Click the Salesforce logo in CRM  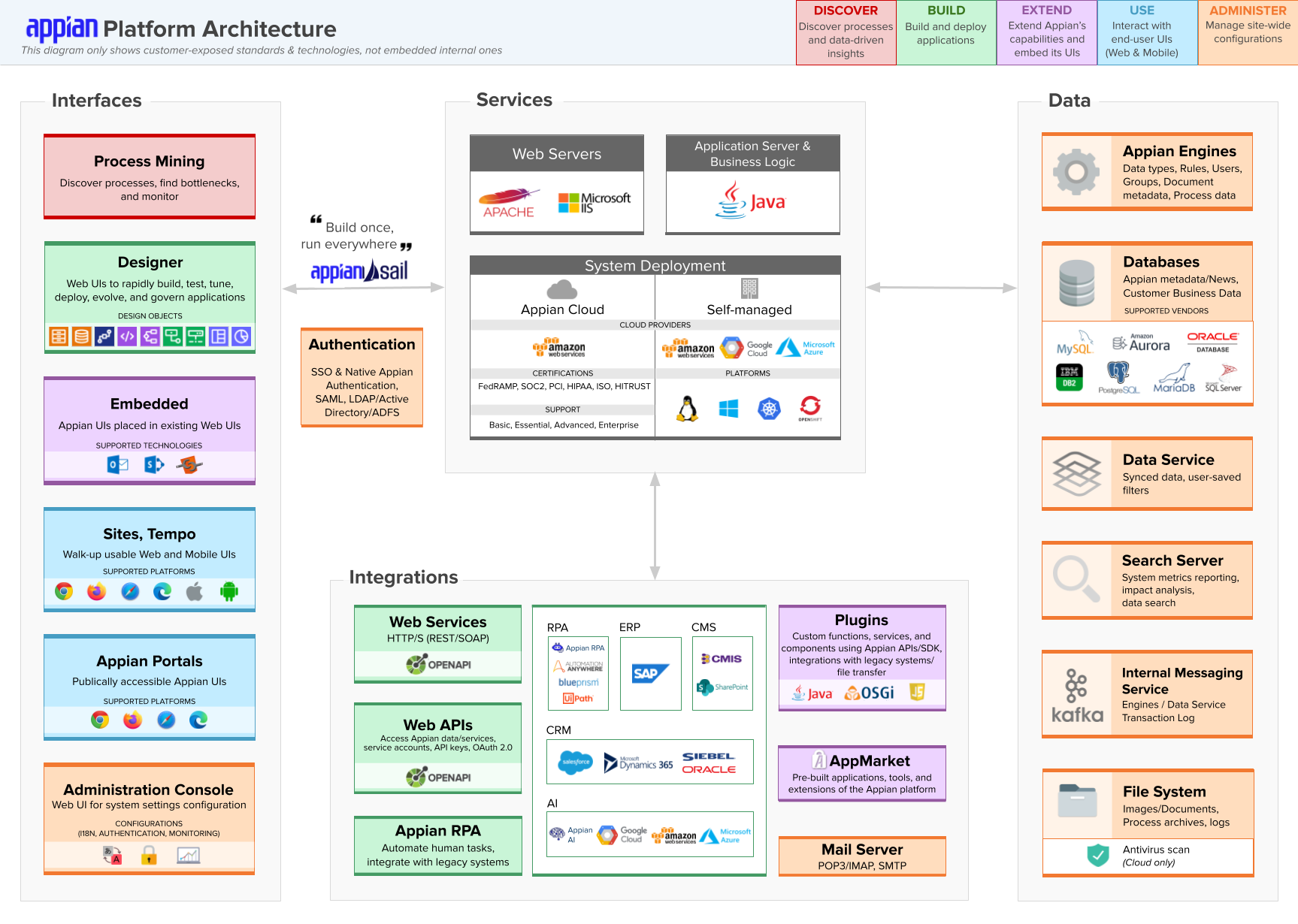[576, 762]
